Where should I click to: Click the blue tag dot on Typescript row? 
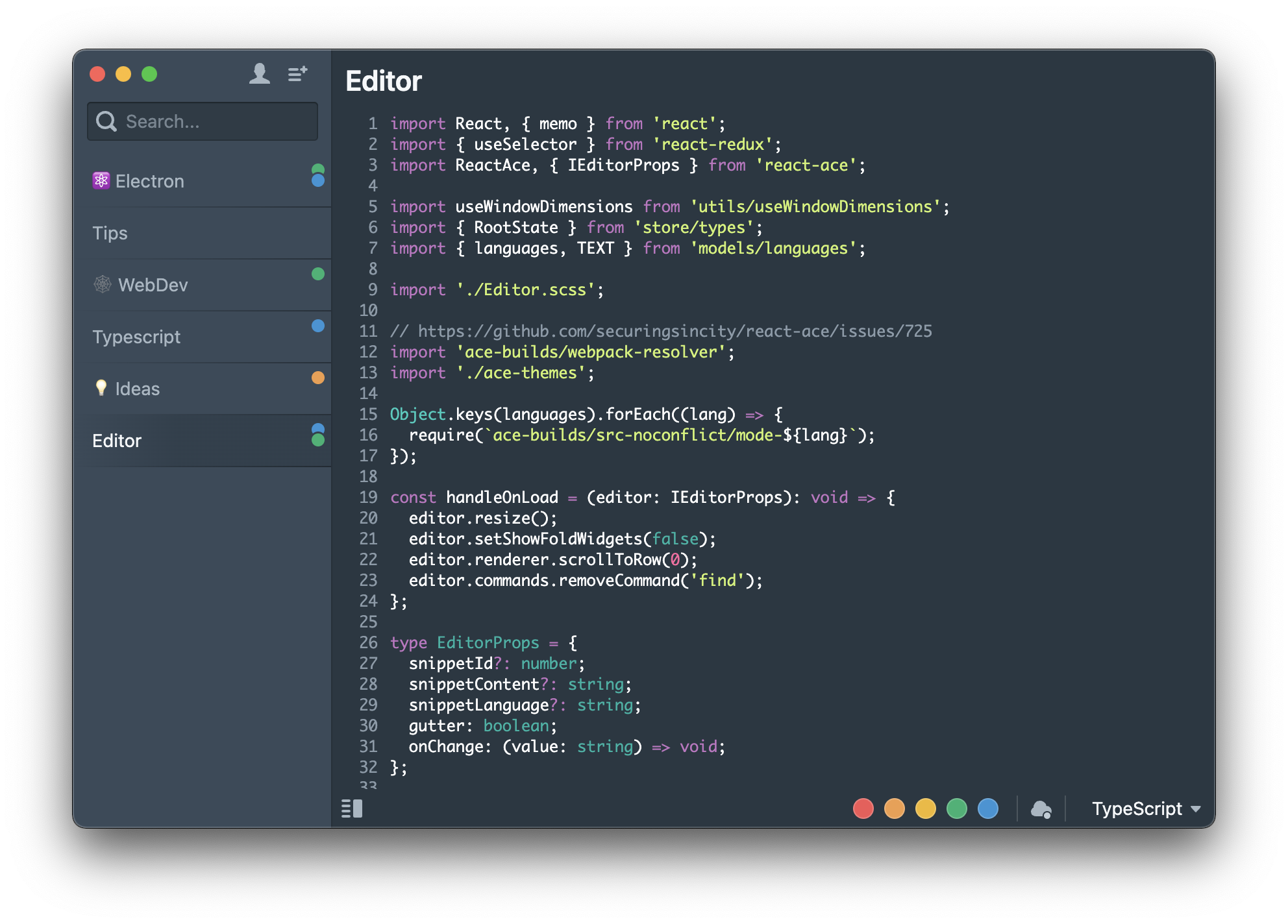(318, 326)
